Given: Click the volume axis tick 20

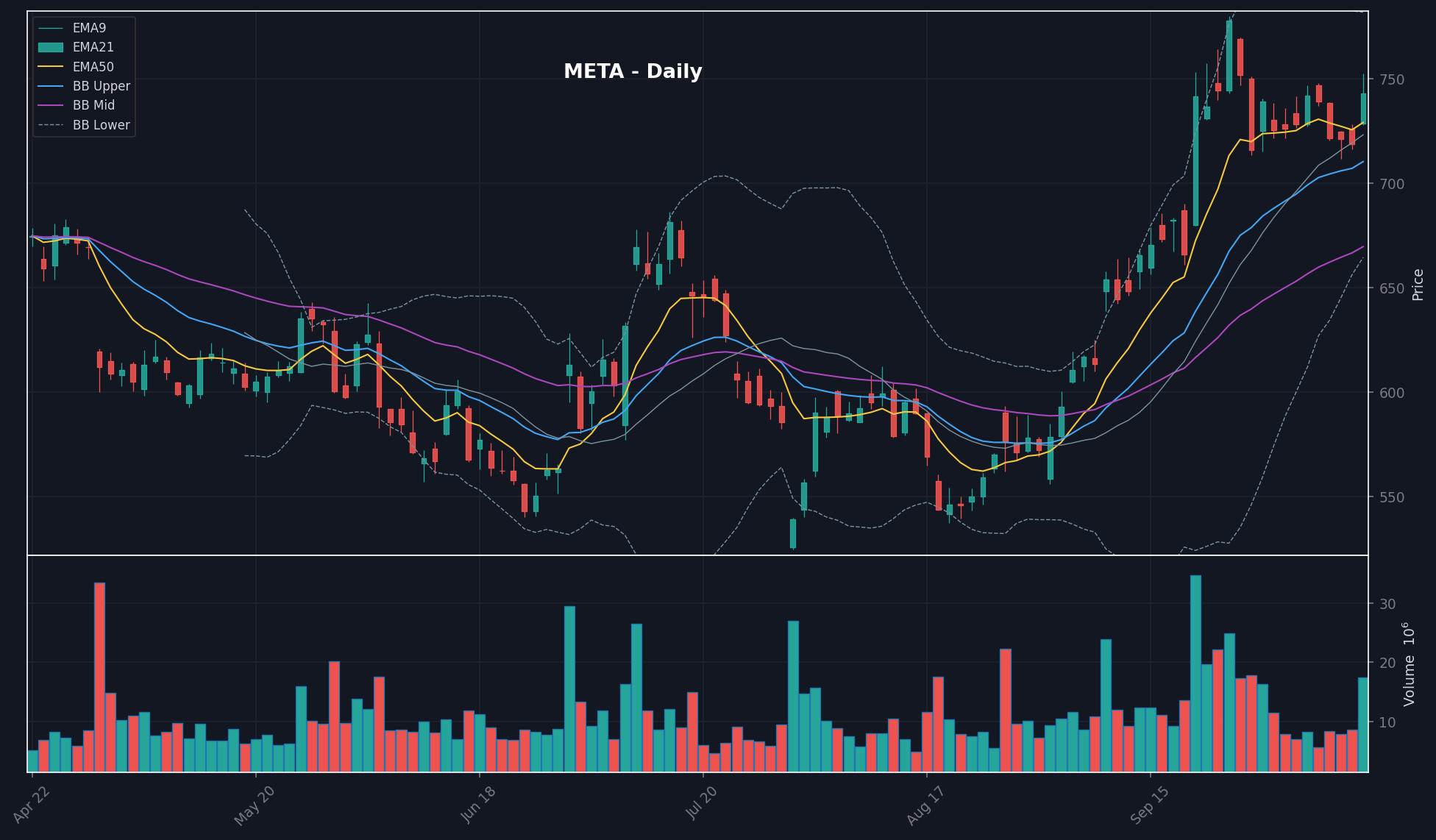Looking at the screenshot, I should click(x=1387, y=663).
